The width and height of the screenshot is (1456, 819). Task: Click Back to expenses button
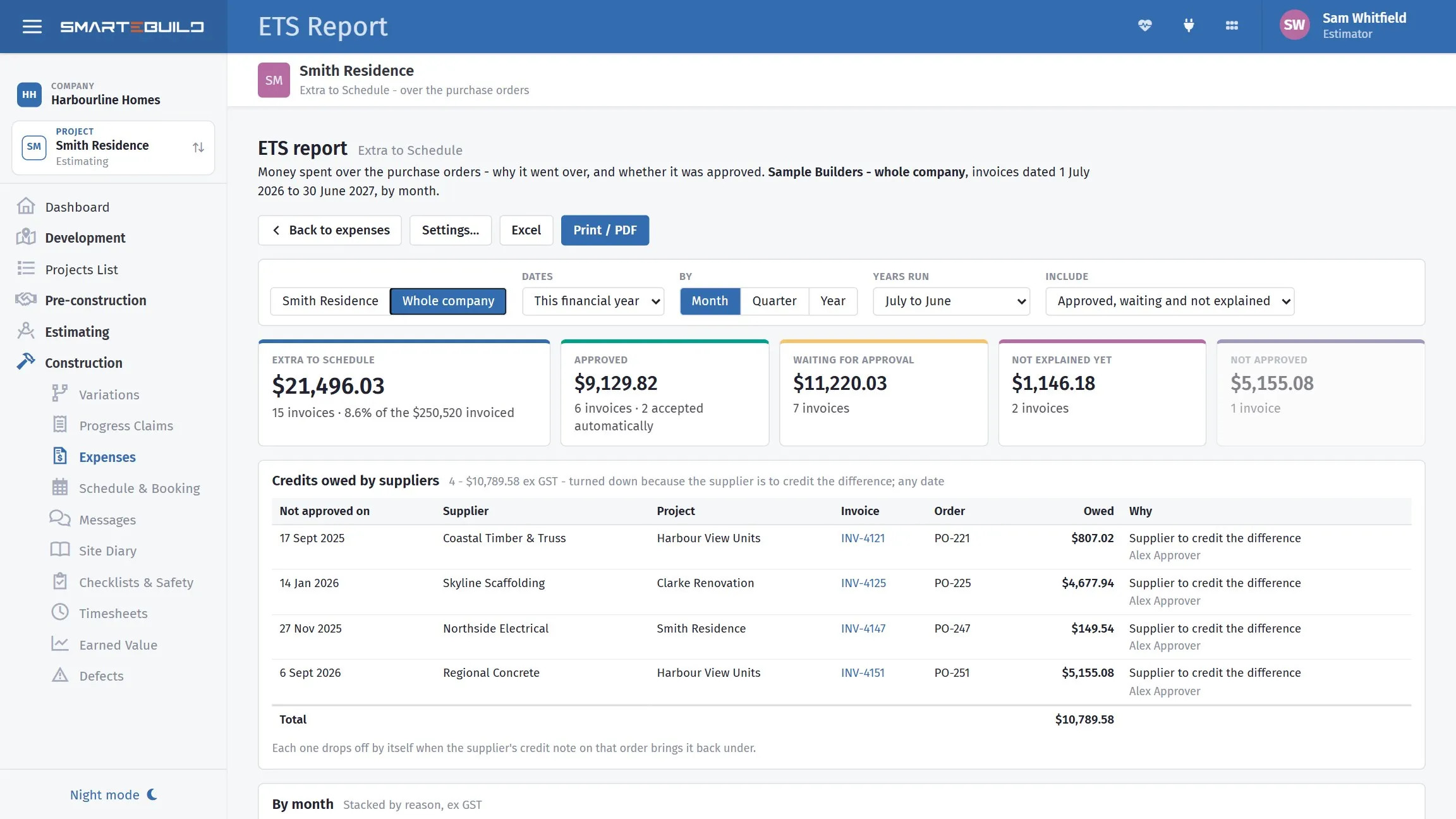point(330,231)
